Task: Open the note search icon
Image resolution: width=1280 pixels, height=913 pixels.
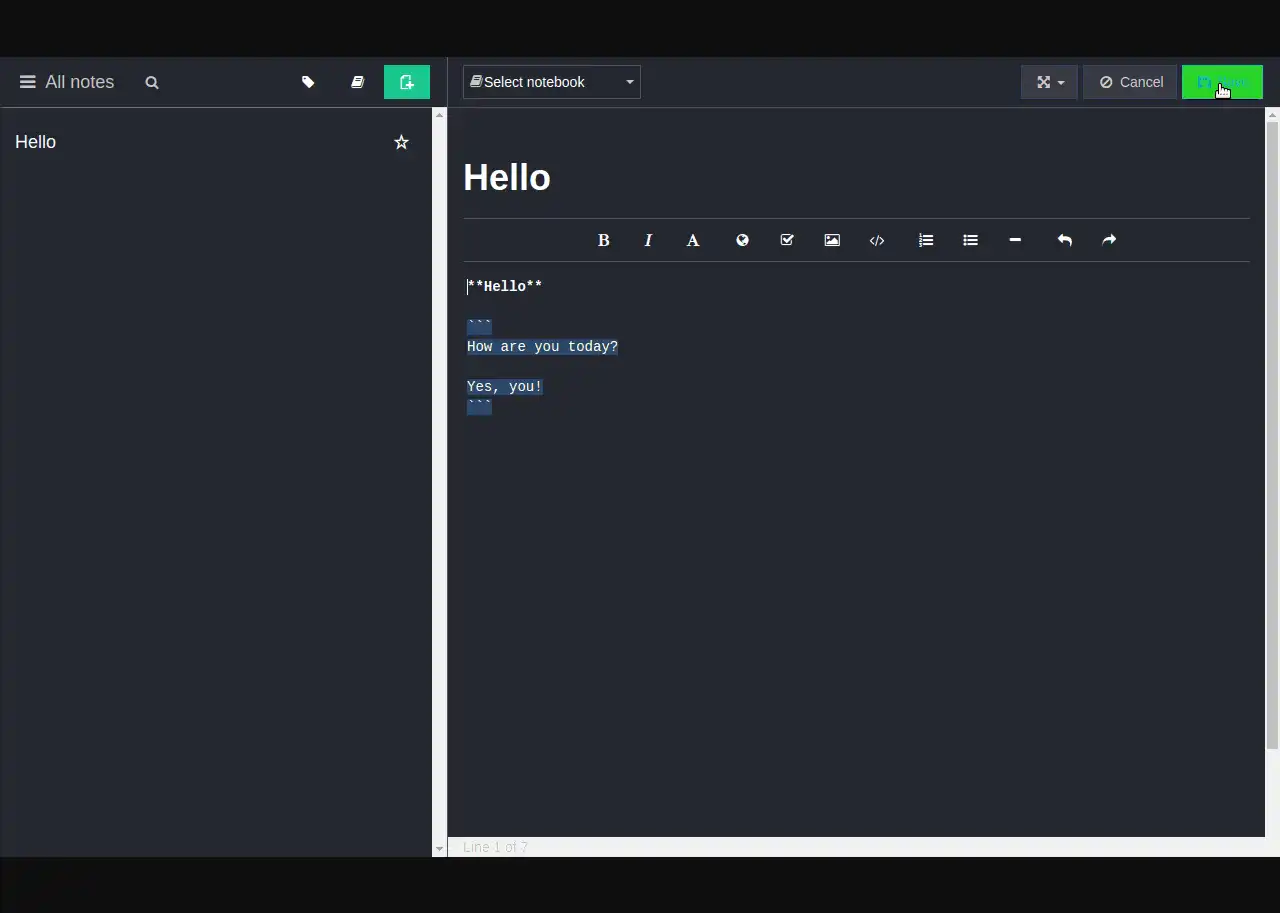Action: (152, 83)
